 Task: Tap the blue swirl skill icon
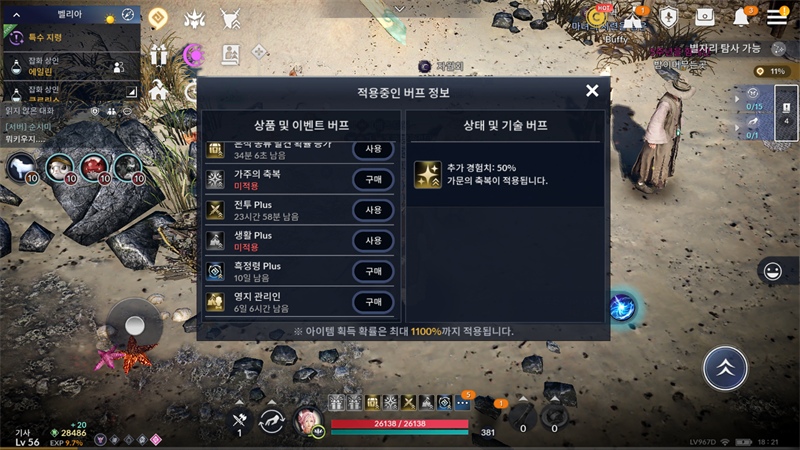(x=622, y=308)
